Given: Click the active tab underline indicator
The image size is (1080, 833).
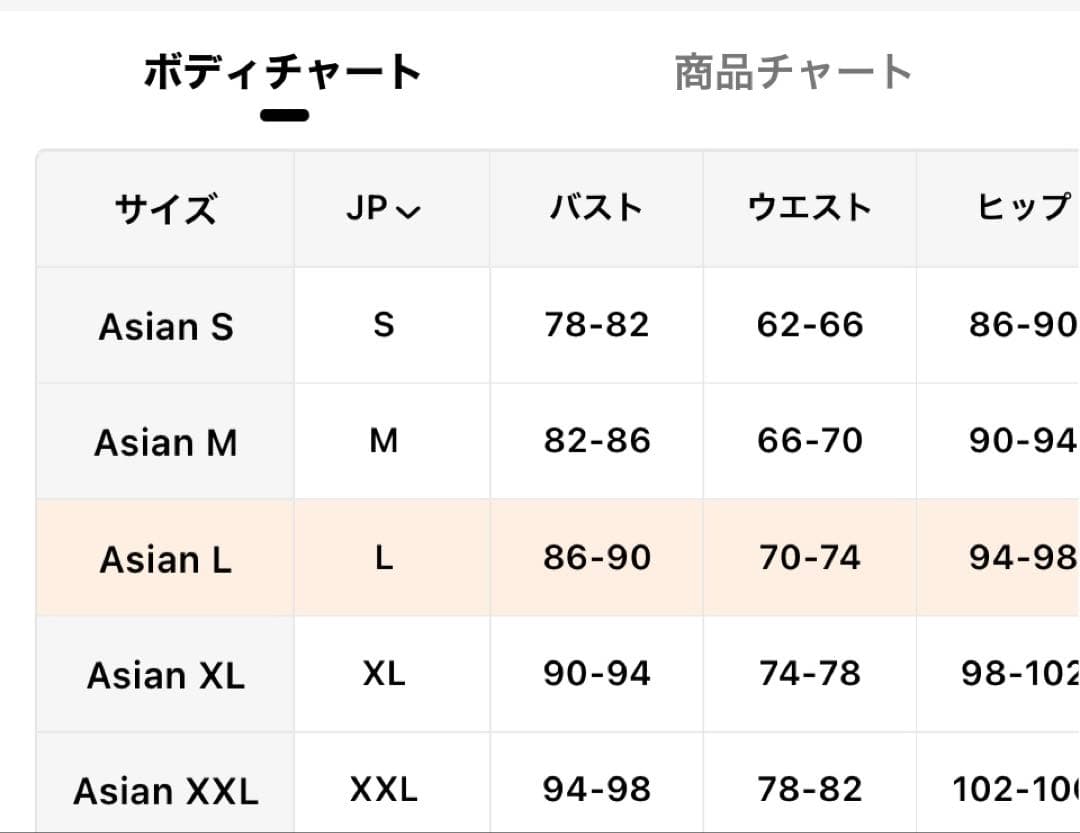Looking at the screenshot, I should (x=284, y=115).
